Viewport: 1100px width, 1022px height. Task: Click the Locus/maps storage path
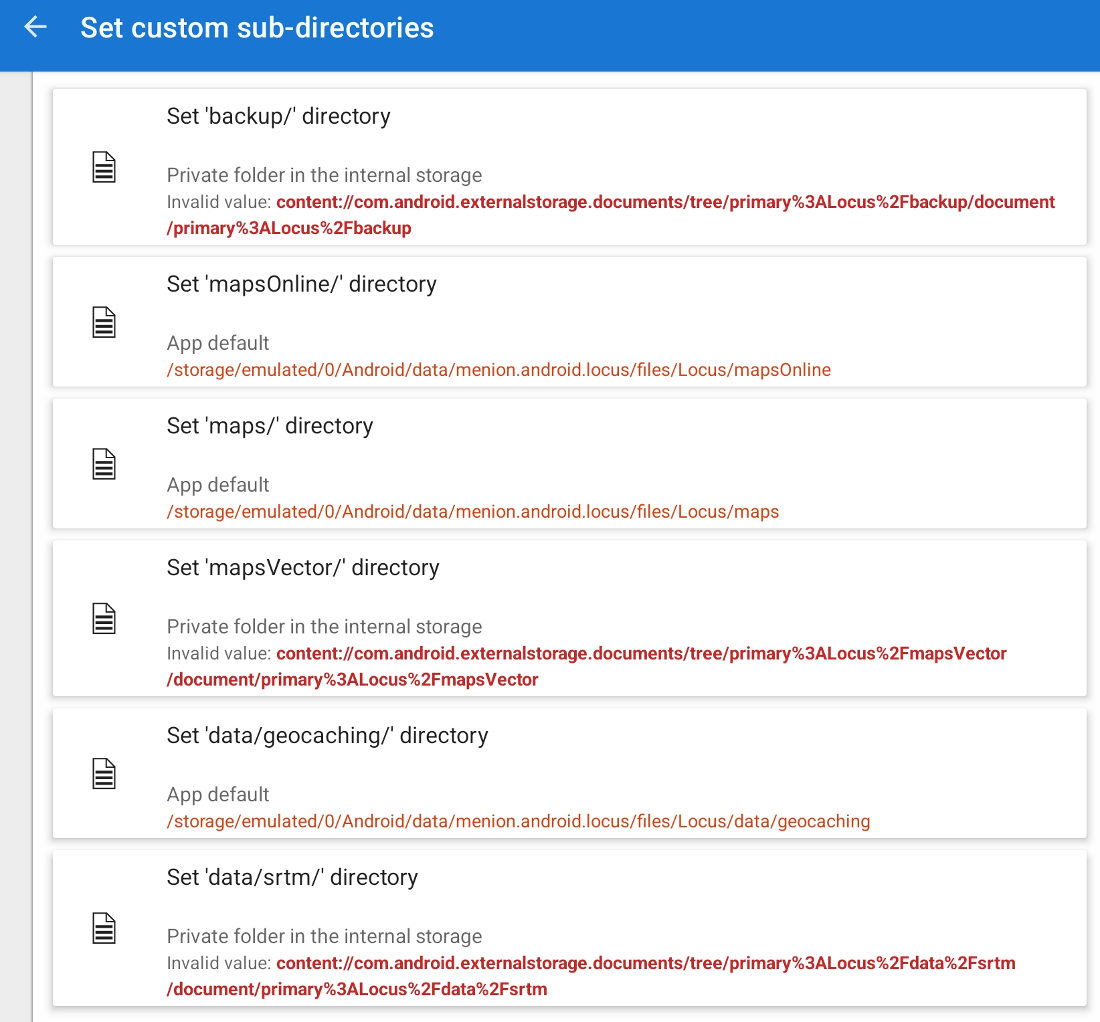(472, 512)
